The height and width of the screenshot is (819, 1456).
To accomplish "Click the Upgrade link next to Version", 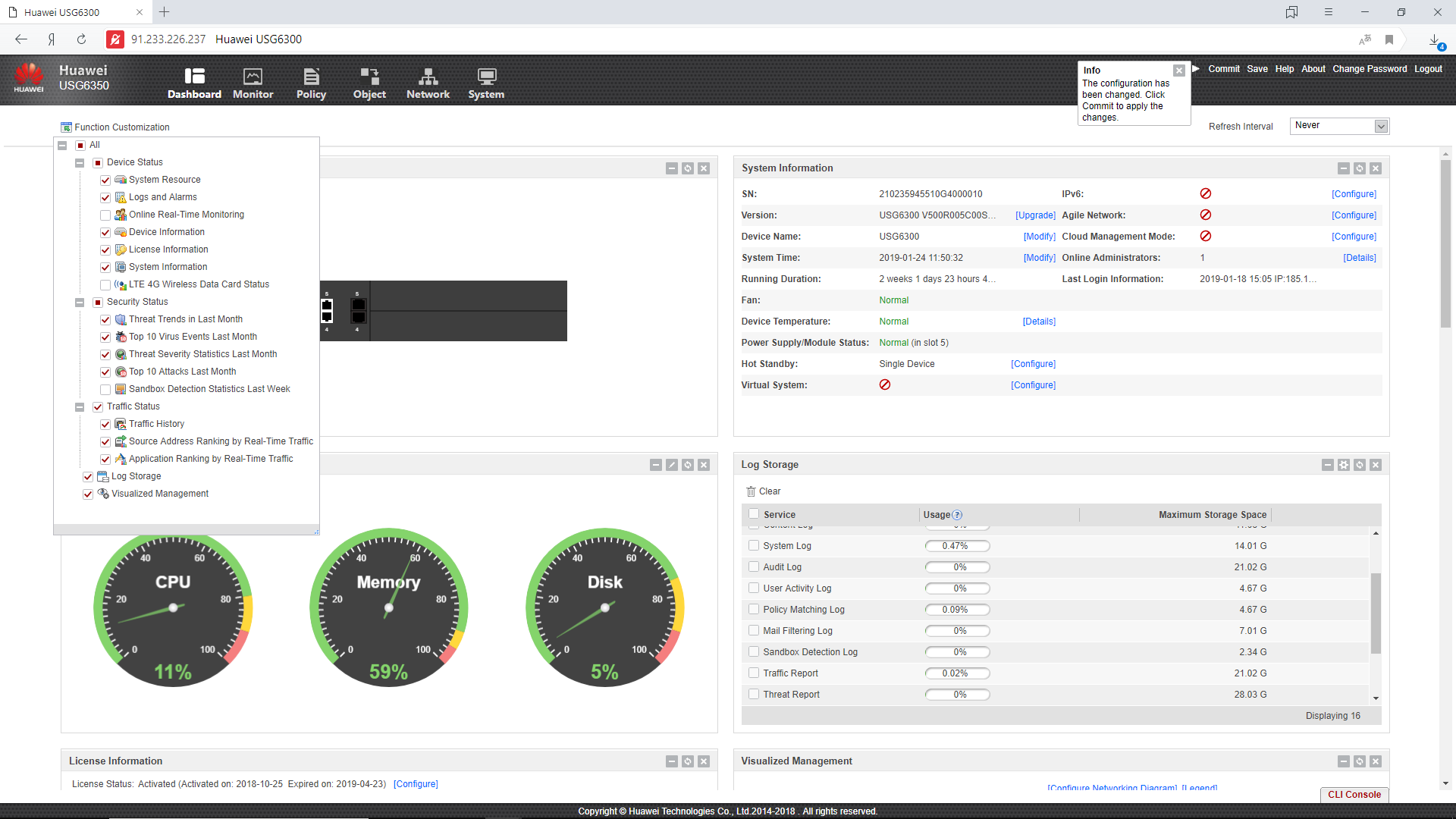I will pos(1035,215).
